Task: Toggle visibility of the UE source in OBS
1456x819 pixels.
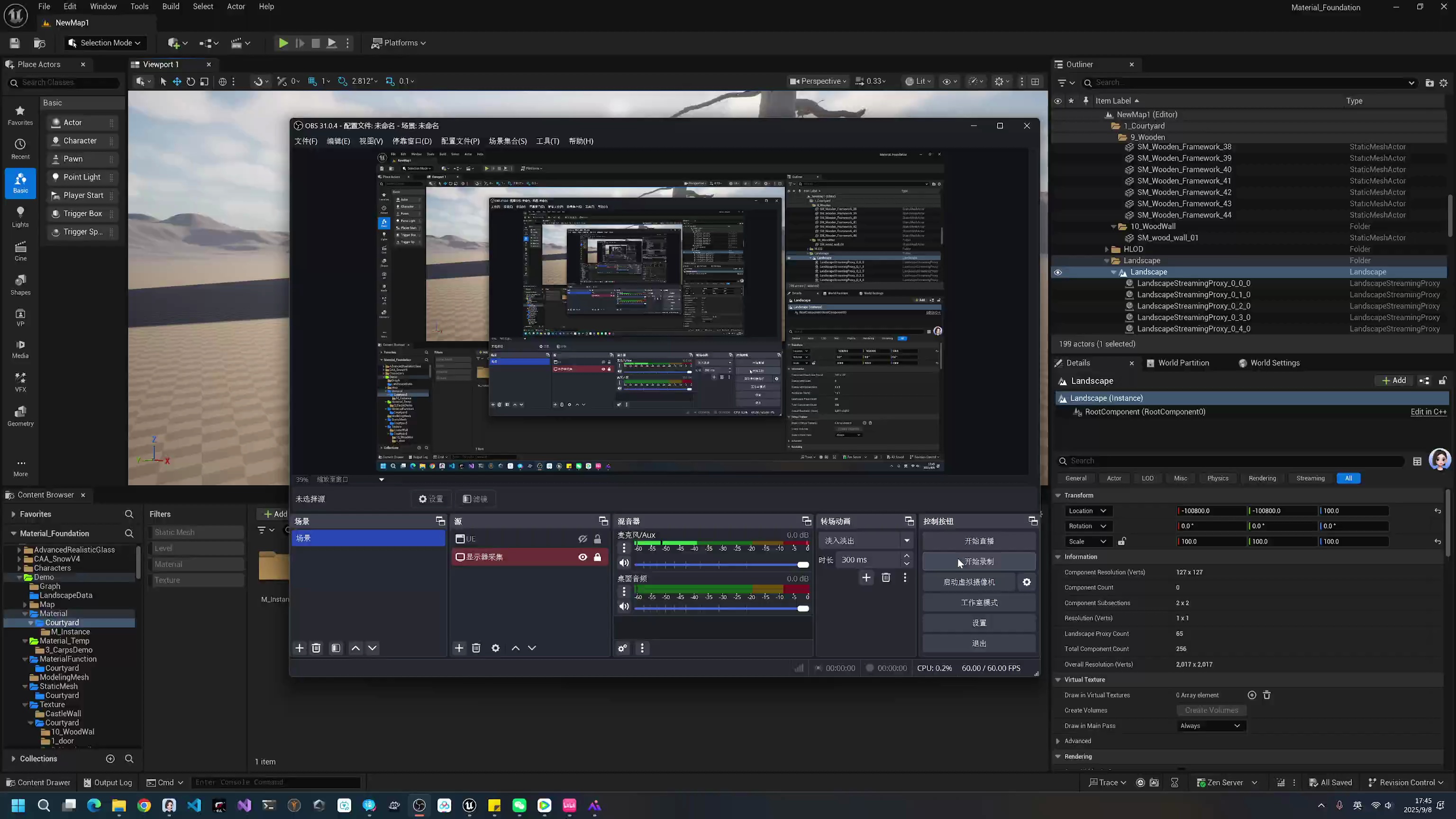Action: point(582,539)
